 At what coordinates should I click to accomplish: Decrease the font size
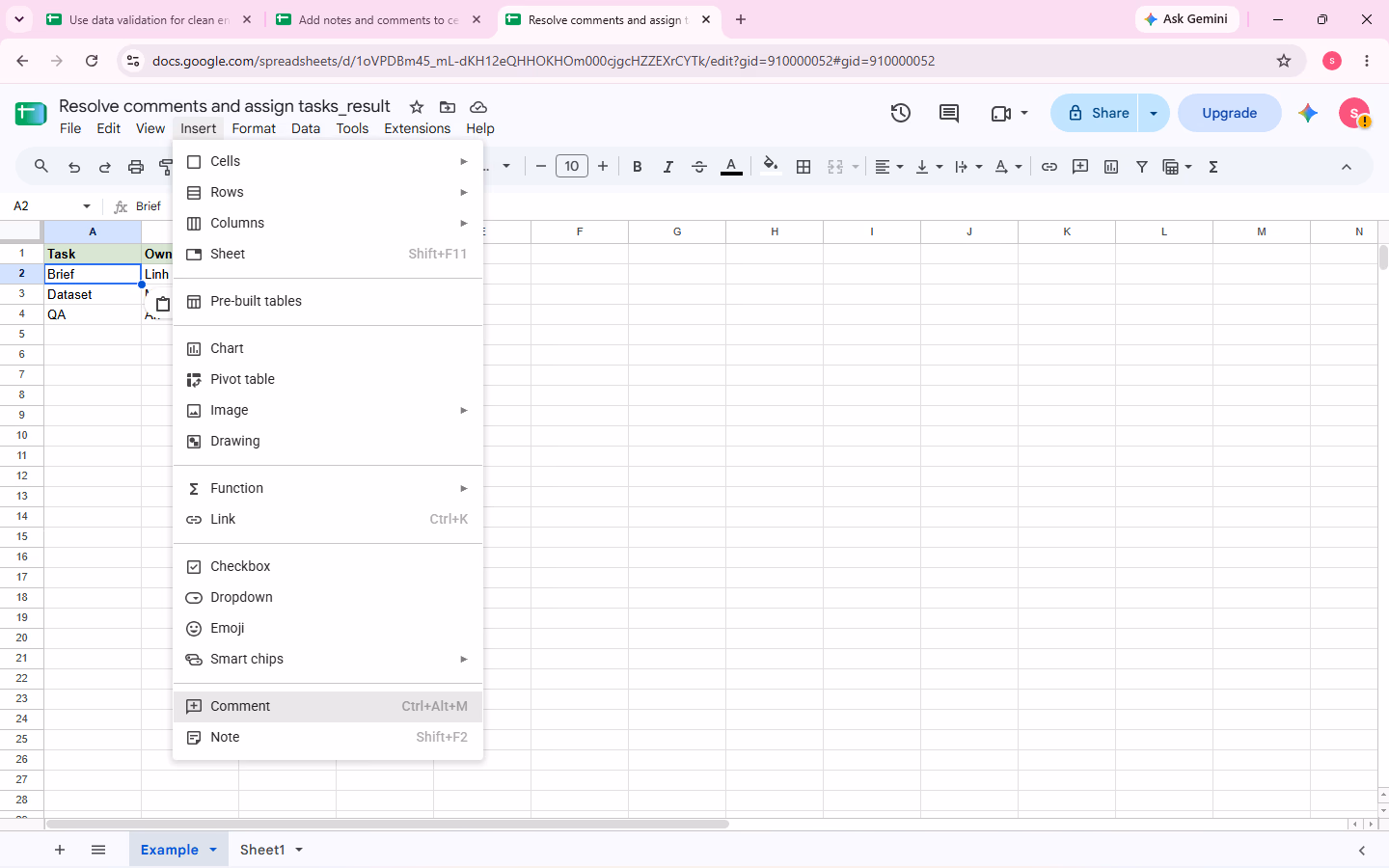pos(541,167)
